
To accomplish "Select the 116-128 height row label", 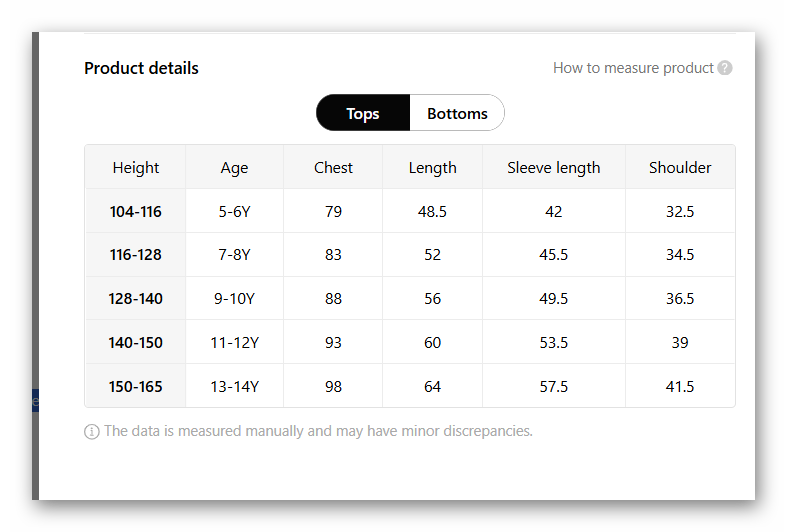I will (136, 255).
